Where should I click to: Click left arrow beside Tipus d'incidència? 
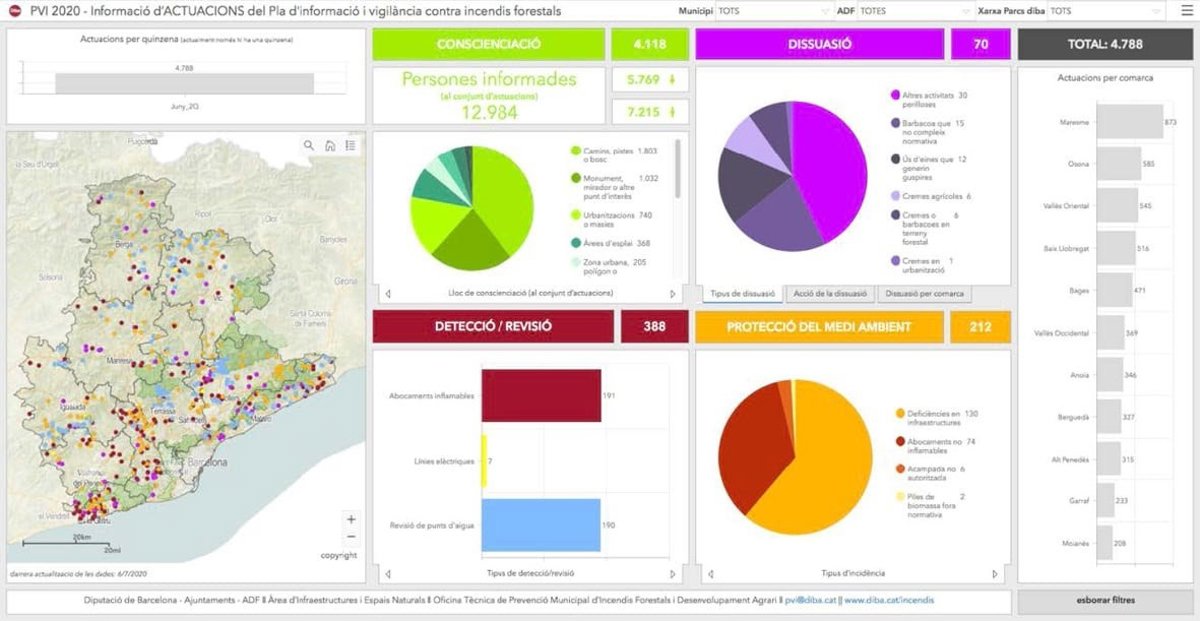click(710, 574)
